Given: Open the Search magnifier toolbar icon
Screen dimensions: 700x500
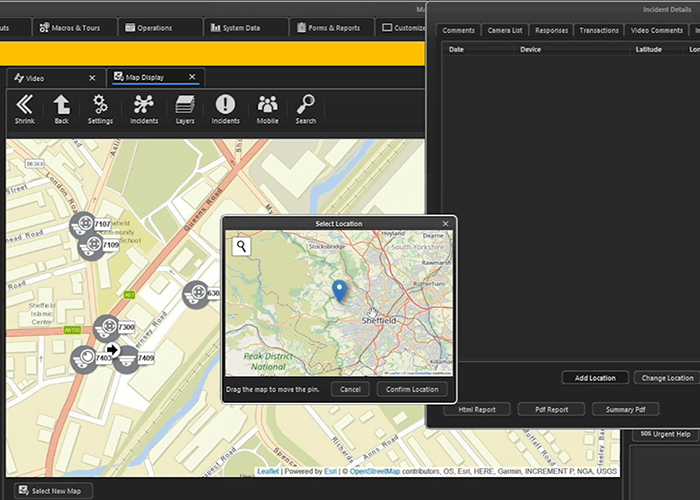Looking at the screenshot, I should point(305,109).
